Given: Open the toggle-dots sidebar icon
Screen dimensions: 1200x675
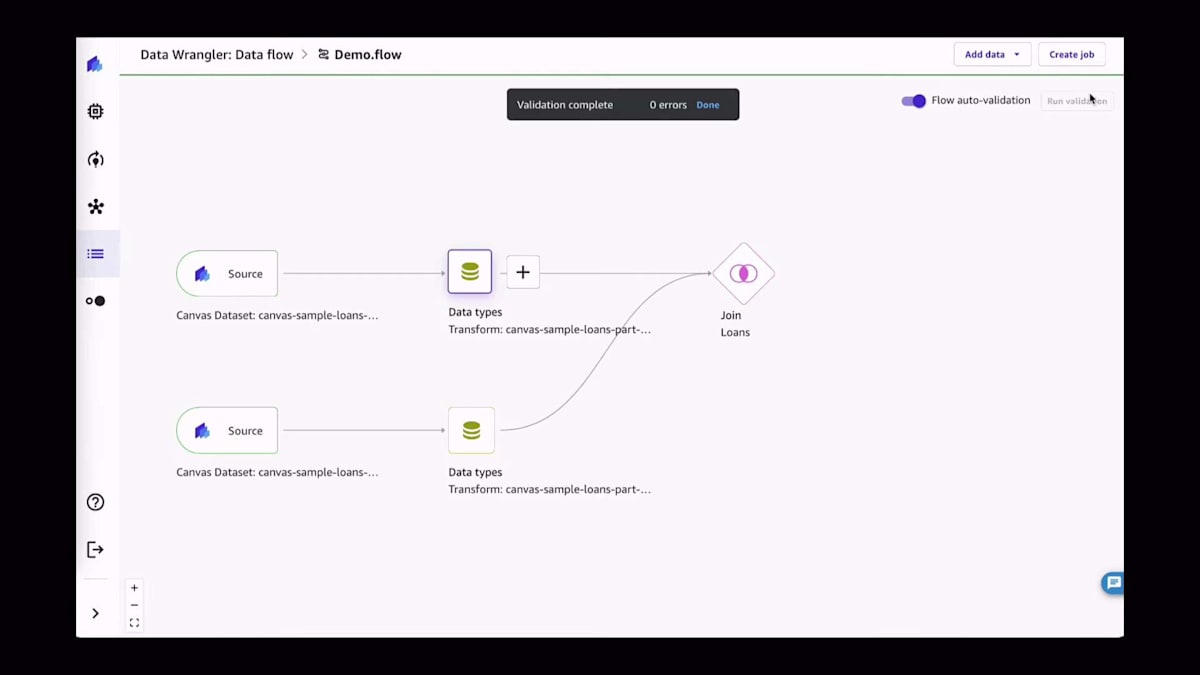Looking at the screenshot, I should click(x=95, y=301).
